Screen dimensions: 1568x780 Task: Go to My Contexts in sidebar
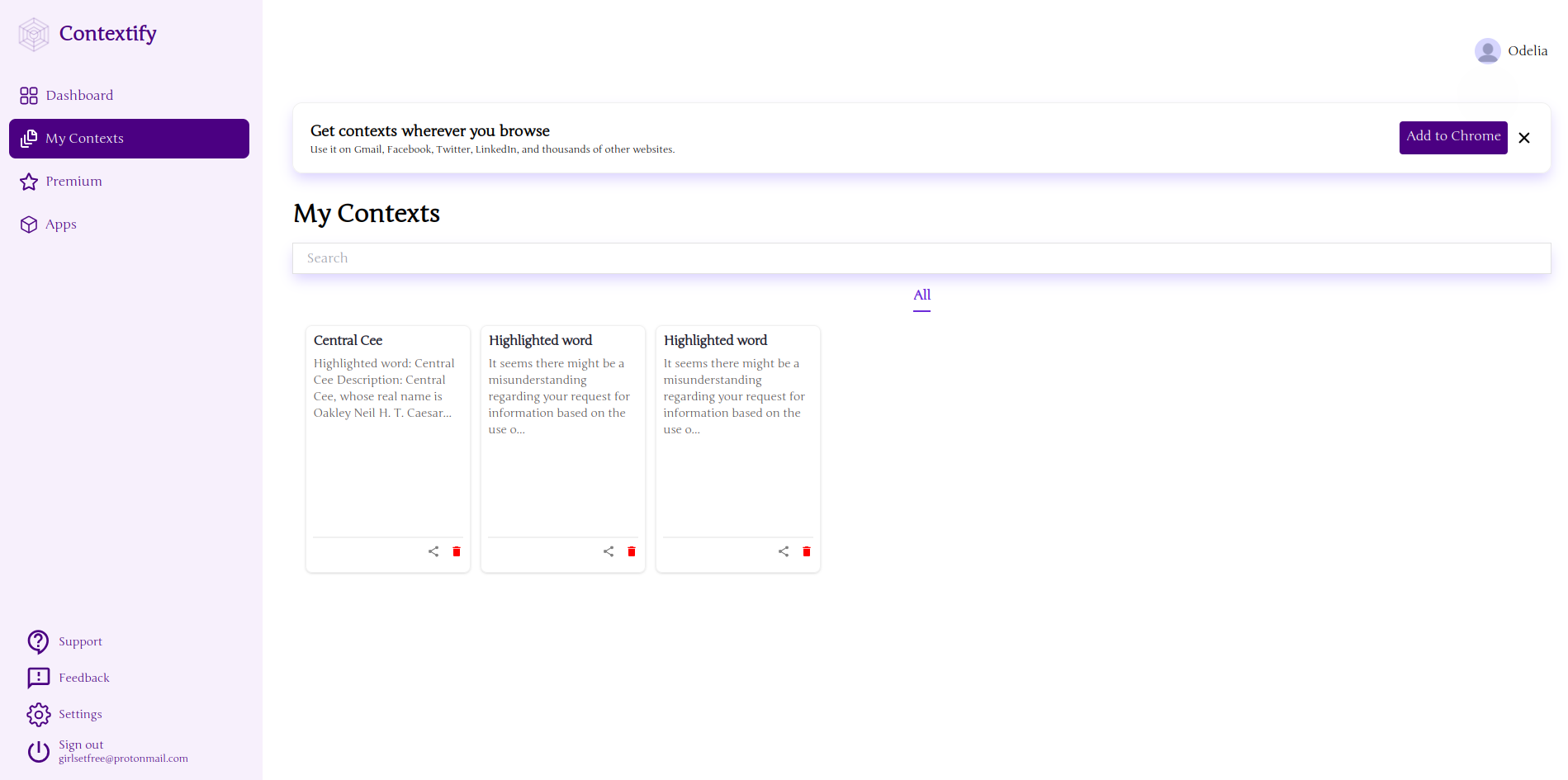129,139
